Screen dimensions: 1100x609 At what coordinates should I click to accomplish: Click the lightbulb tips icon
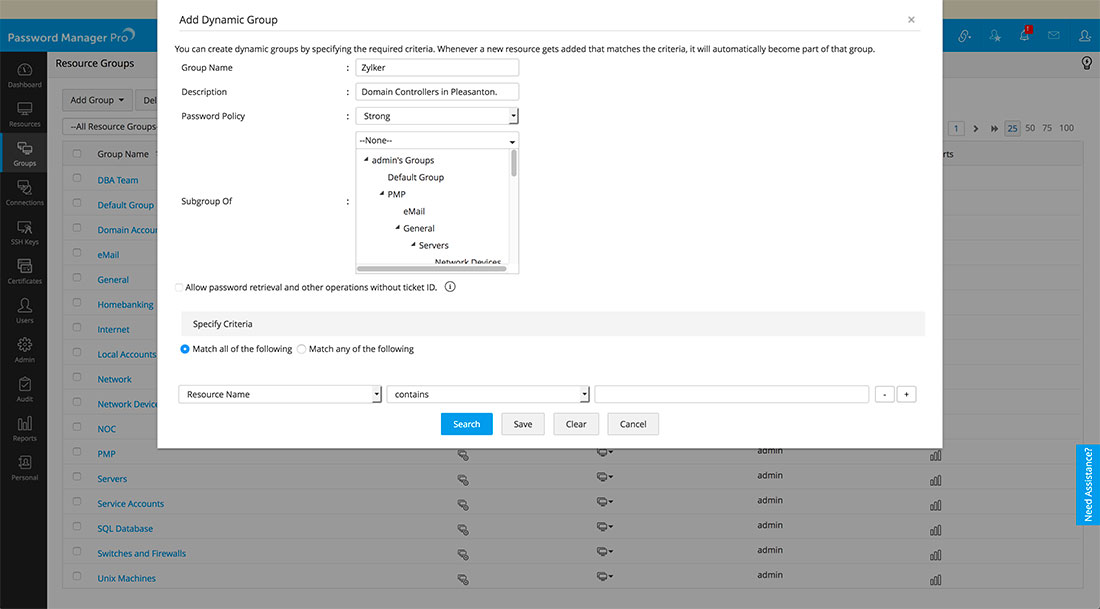click(1086, 63)
